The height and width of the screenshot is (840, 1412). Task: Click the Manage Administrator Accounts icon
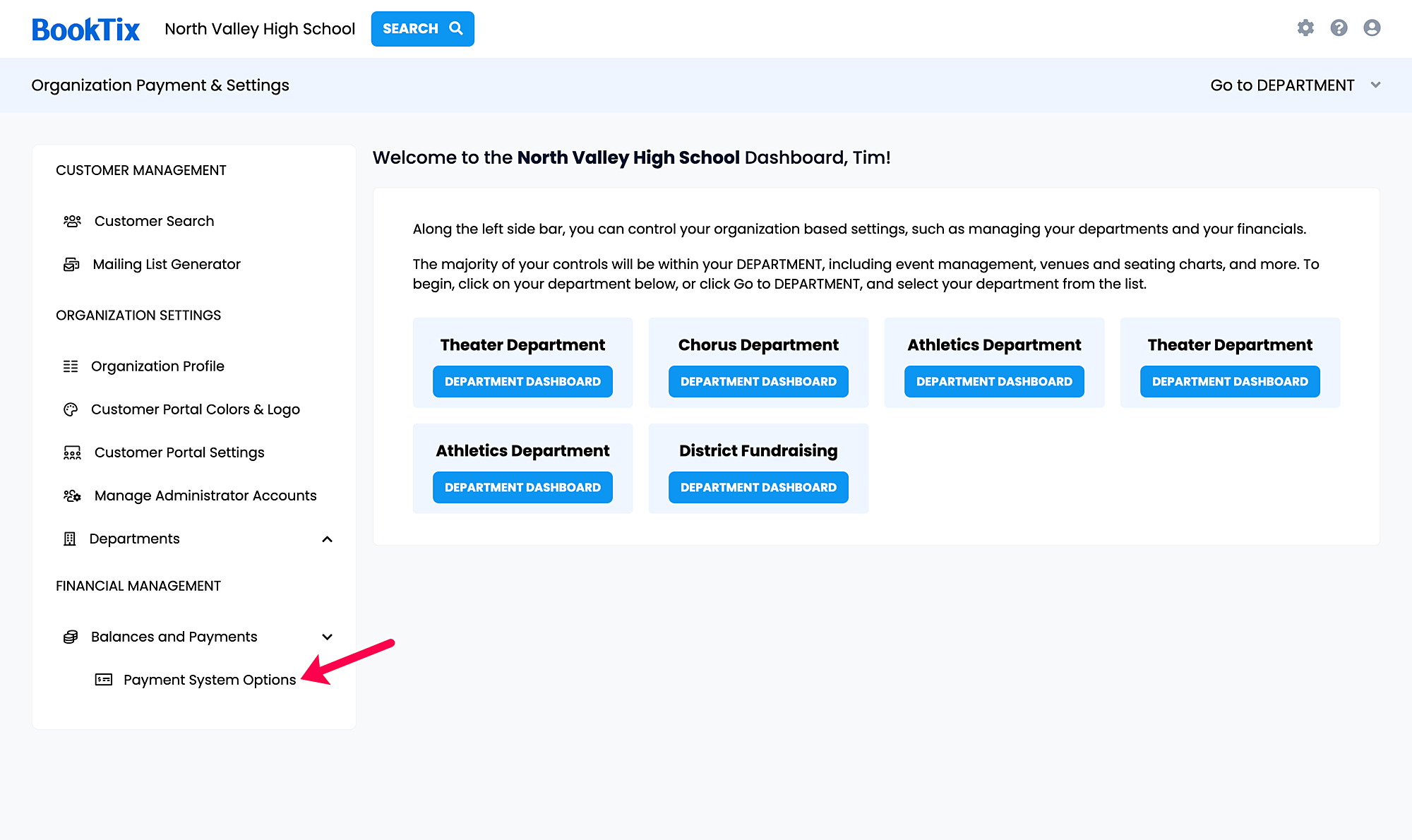[72, 496]
